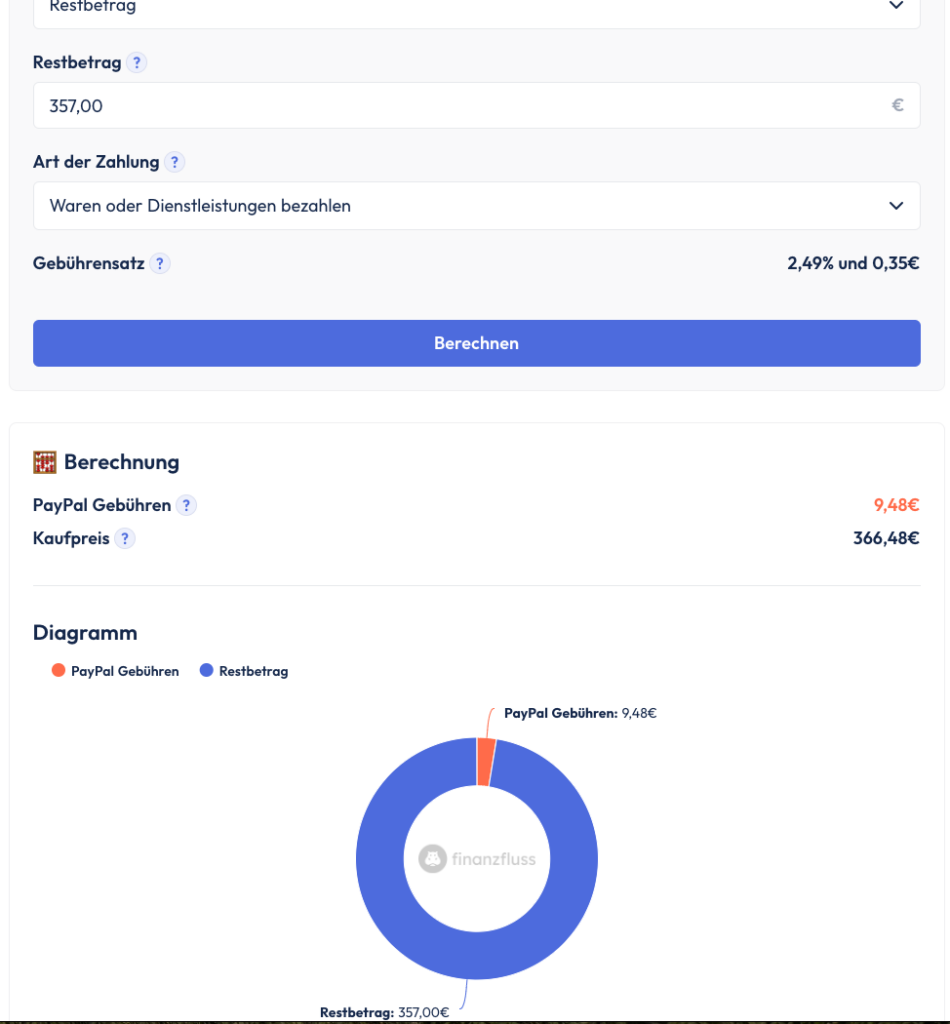Click the orange PayPal Gebühren donut segment
Image resolution: width=950 pixels, height=1024 pixels.
pyautogui.click(x=486, y=762)
